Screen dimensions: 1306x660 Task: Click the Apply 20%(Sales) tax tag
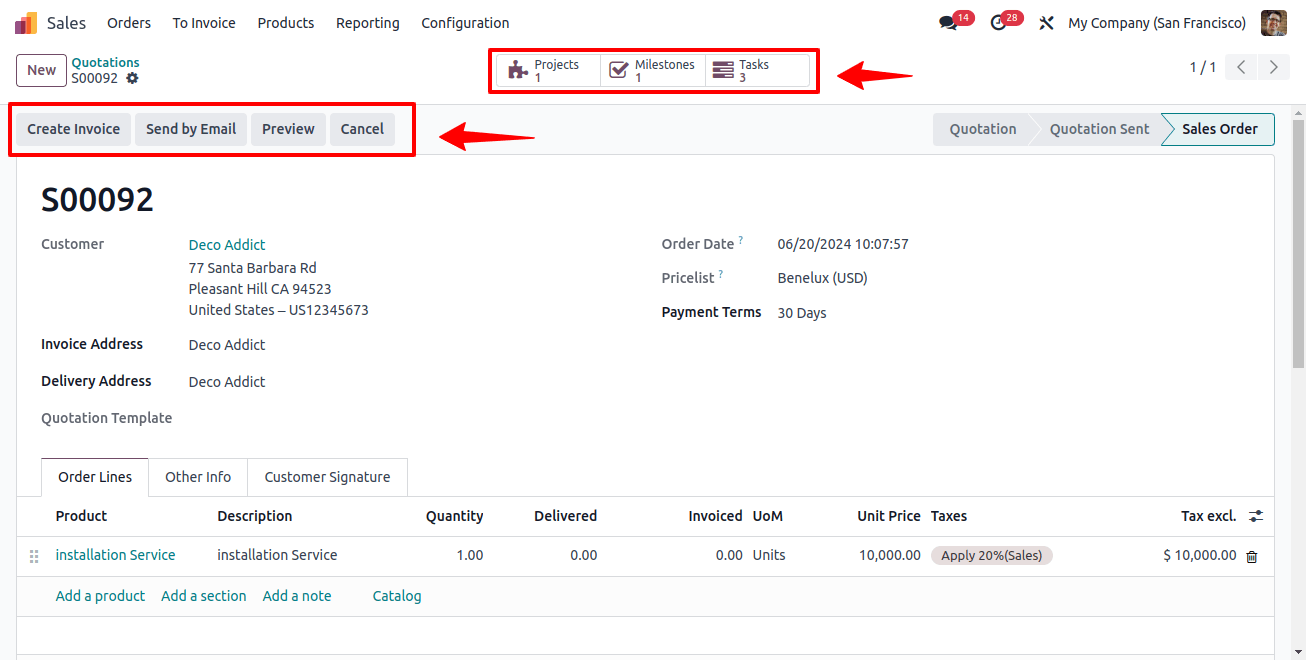pyautogui.click(x=992, y=555)
